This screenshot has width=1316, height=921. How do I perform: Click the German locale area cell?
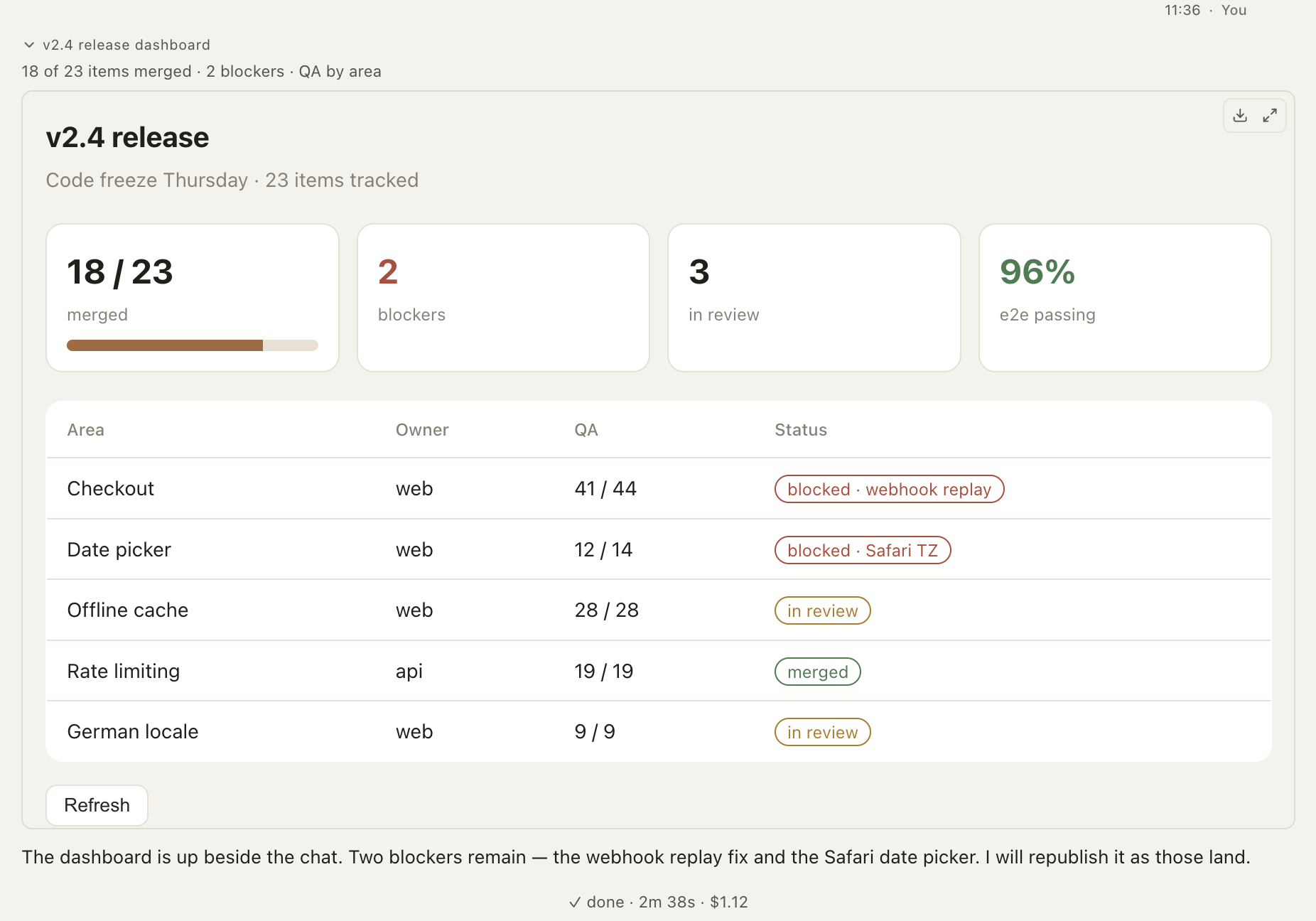(133, 732)
